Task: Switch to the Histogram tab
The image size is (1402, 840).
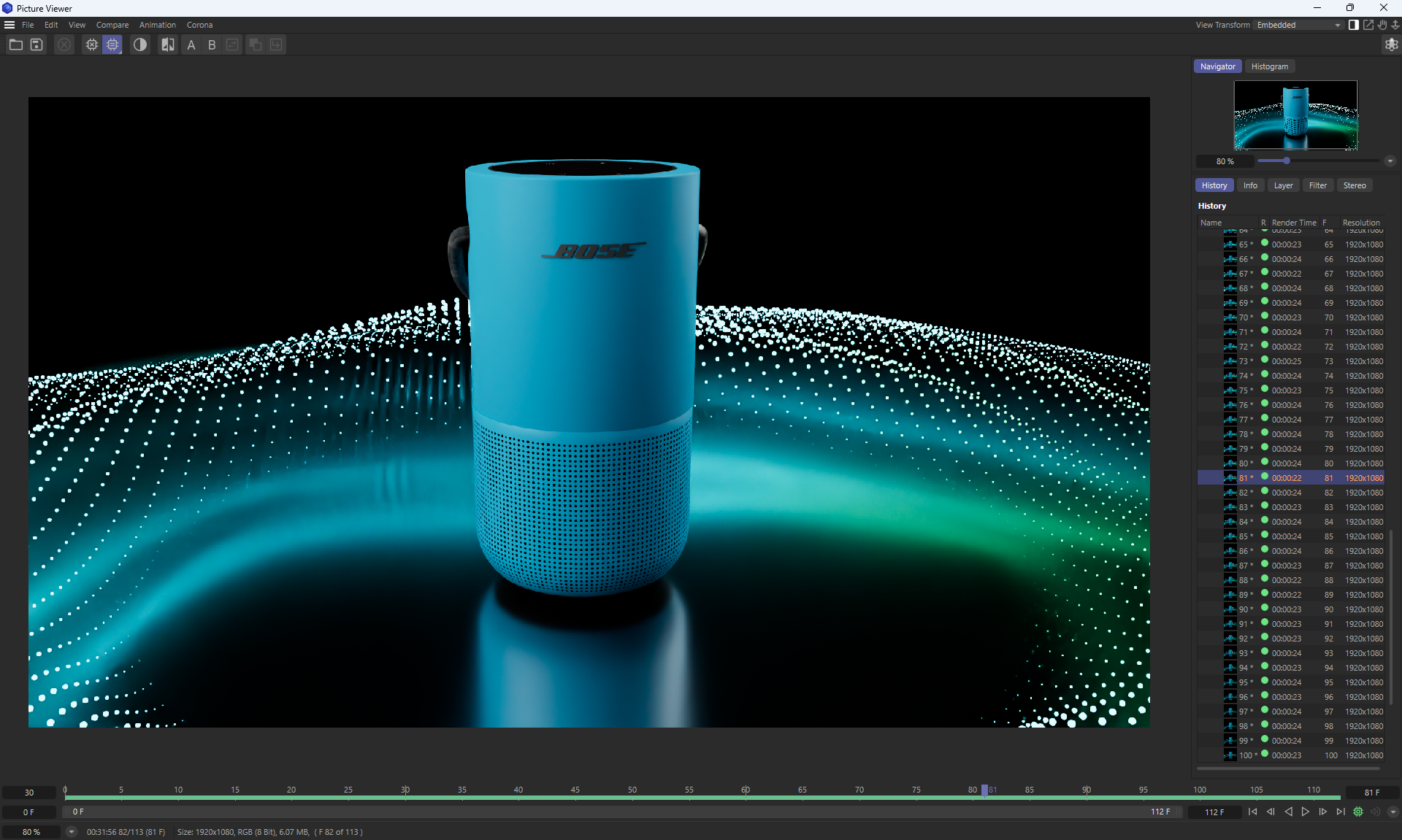Action: pos(1269,66)
